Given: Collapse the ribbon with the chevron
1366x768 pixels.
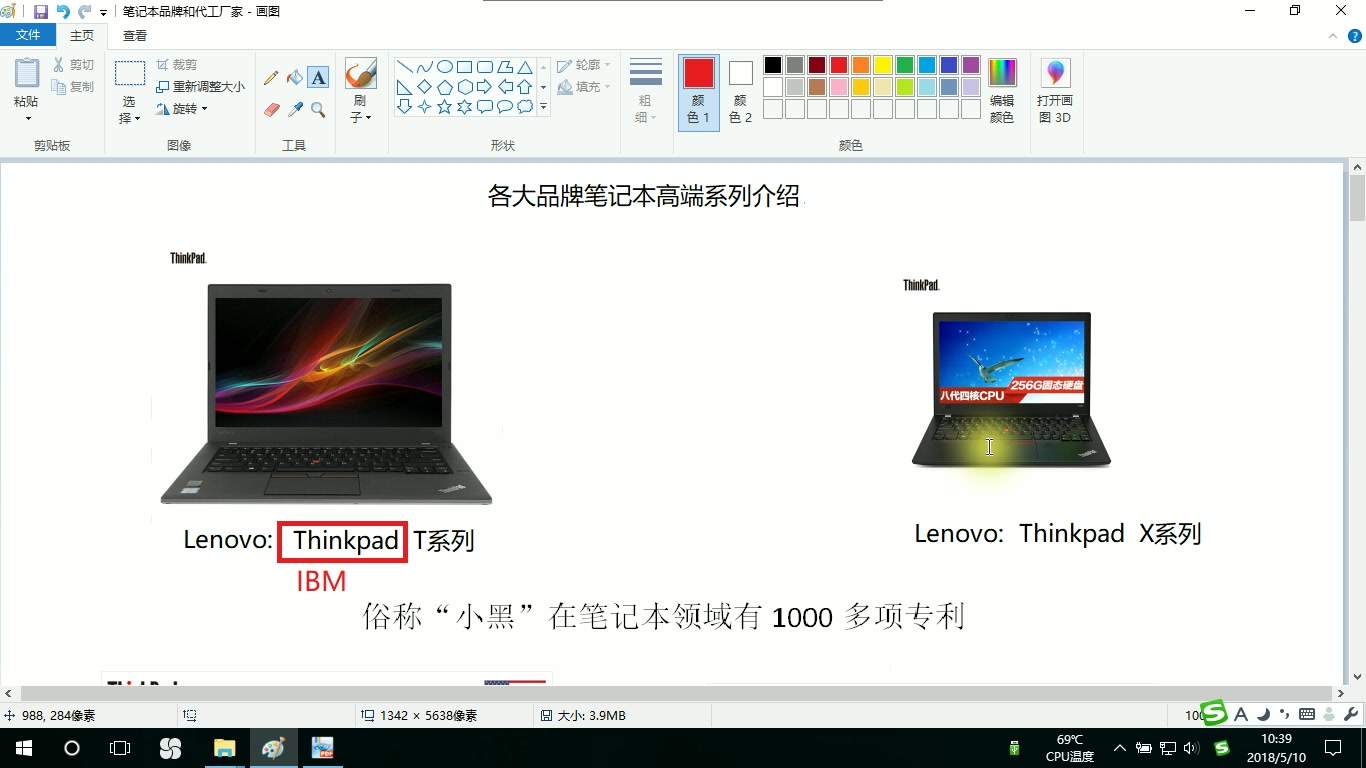Looking at the screenshot, I should click(1334, 36).
